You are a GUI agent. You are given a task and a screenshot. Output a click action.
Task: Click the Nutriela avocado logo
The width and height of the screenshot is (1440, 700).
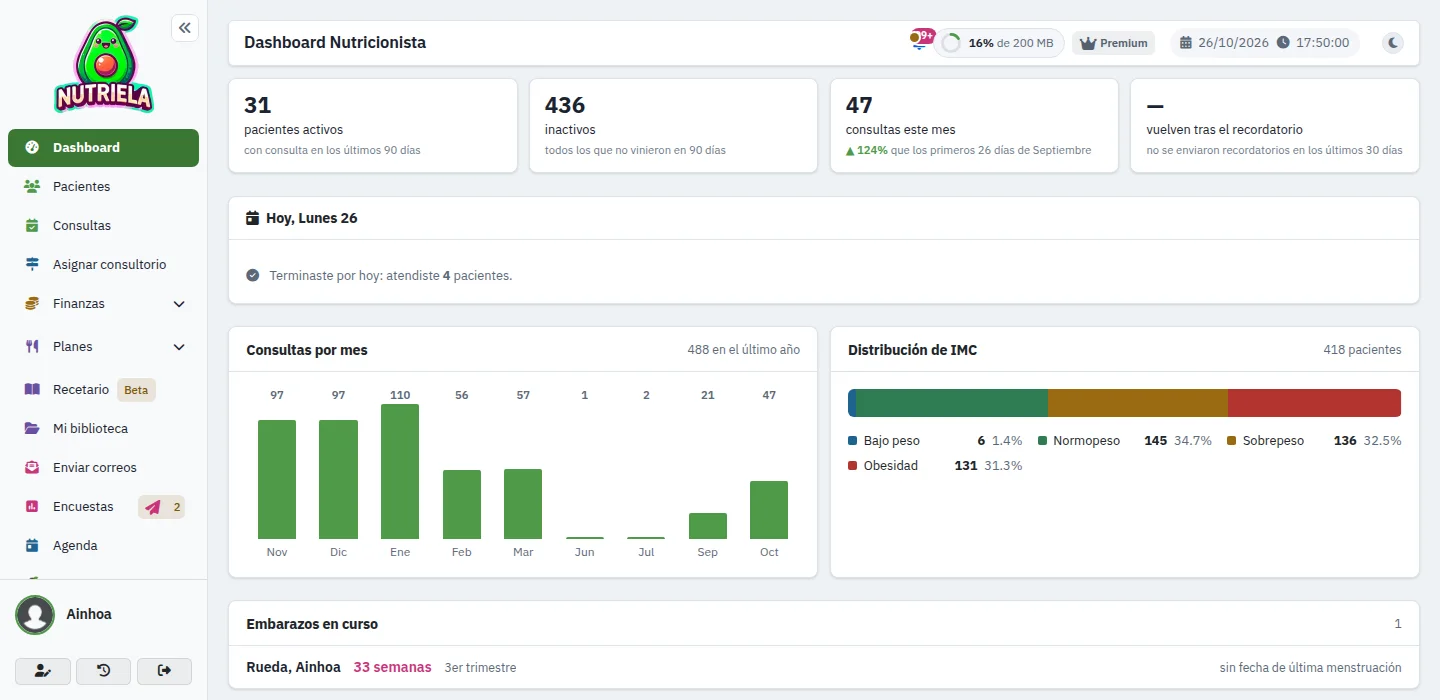pos(104,64)
